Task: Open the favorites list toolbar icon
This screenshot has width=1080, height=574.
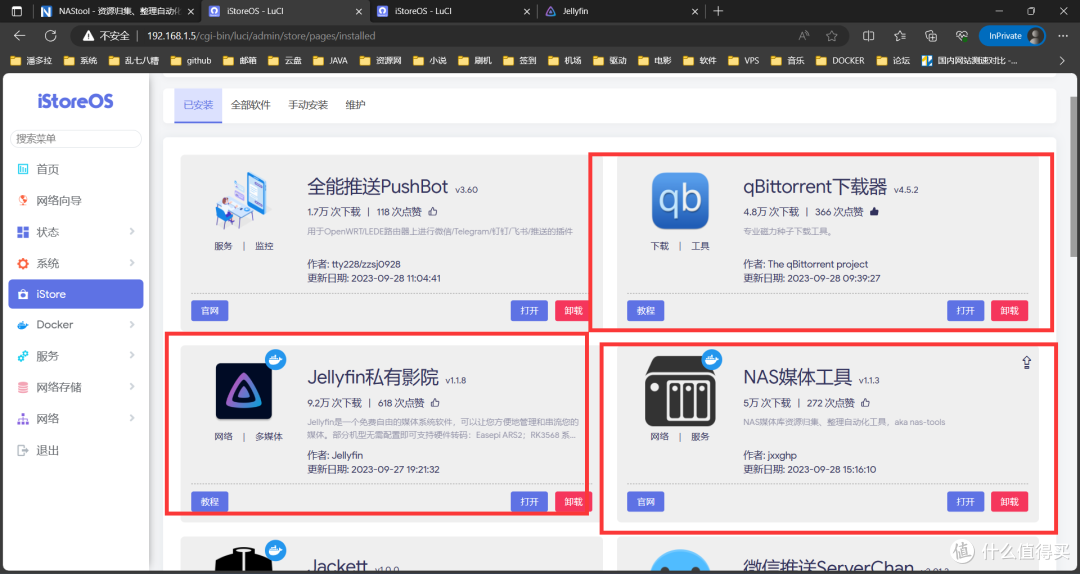Action: click(x=900, y=36)
